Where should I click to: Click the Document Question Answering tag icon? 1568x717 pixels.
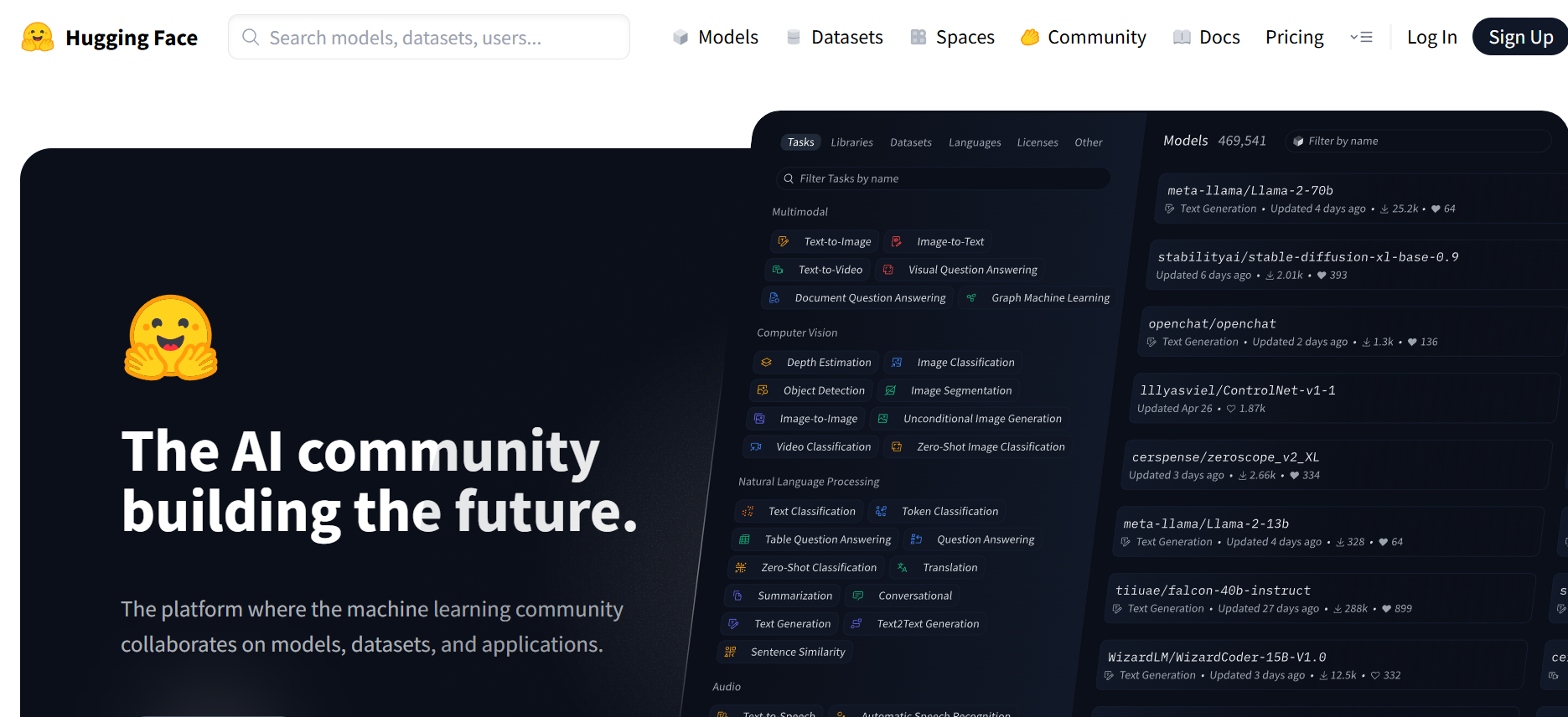pyautogui.click(x=774, y=297)
